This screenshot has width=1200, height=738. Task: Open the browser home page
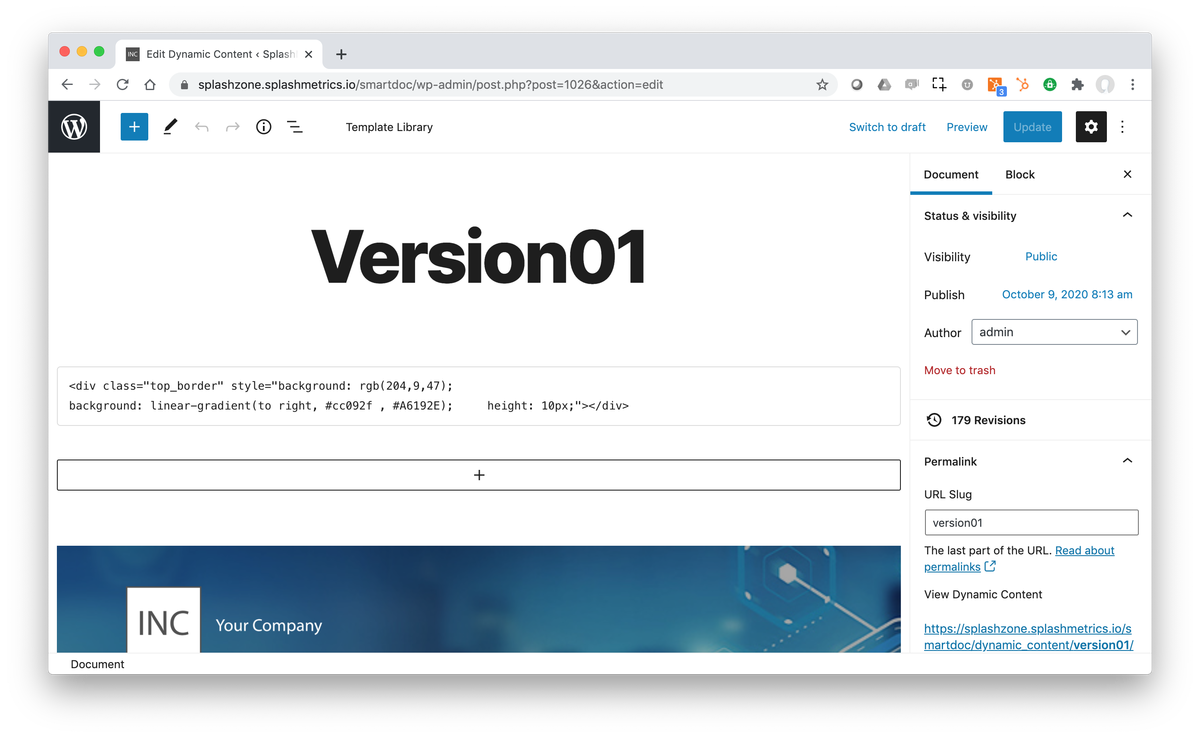(x=150, y=85)
